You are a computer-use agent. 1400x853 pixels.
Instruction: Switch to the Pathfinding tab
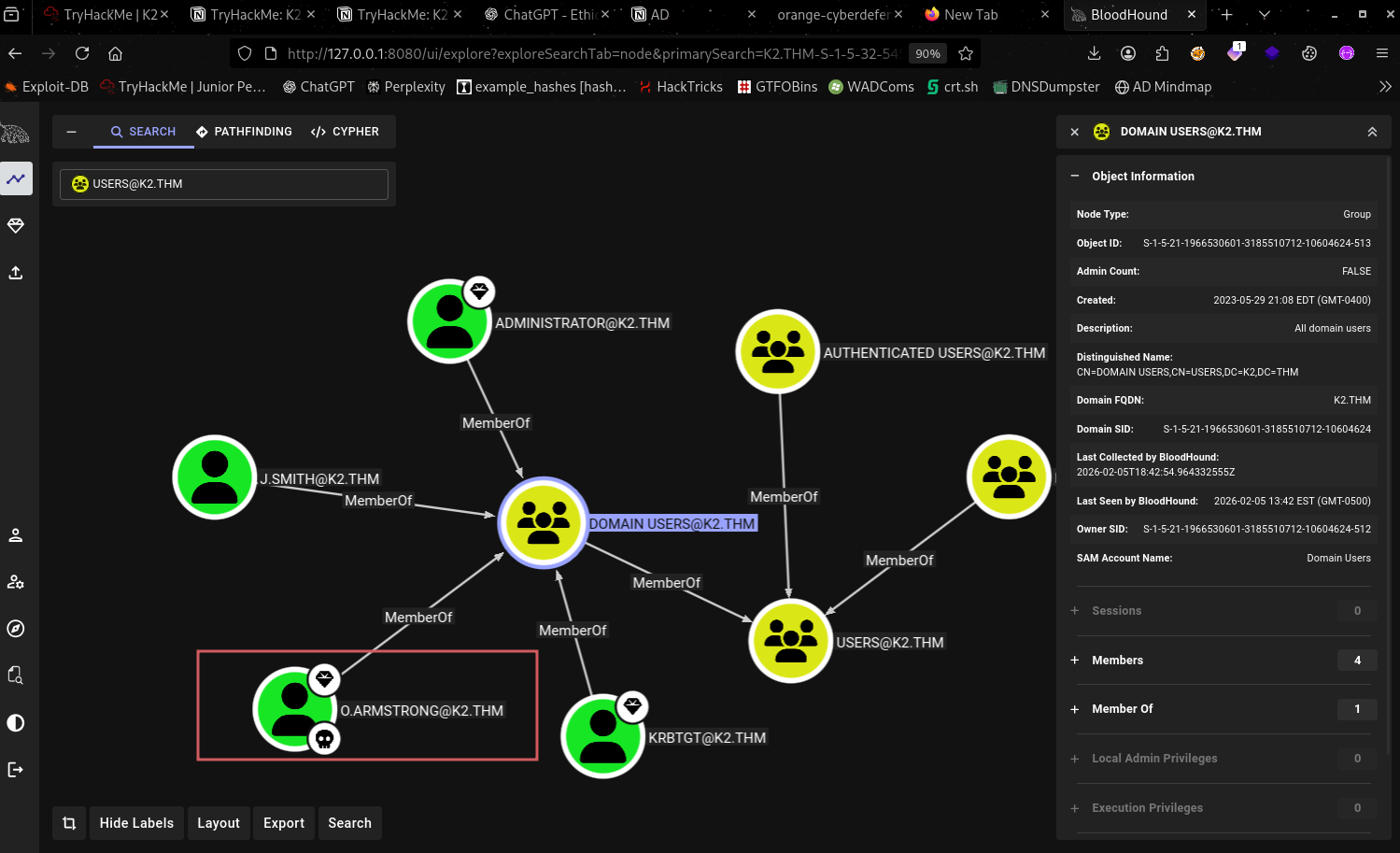(x=244, y=132)
